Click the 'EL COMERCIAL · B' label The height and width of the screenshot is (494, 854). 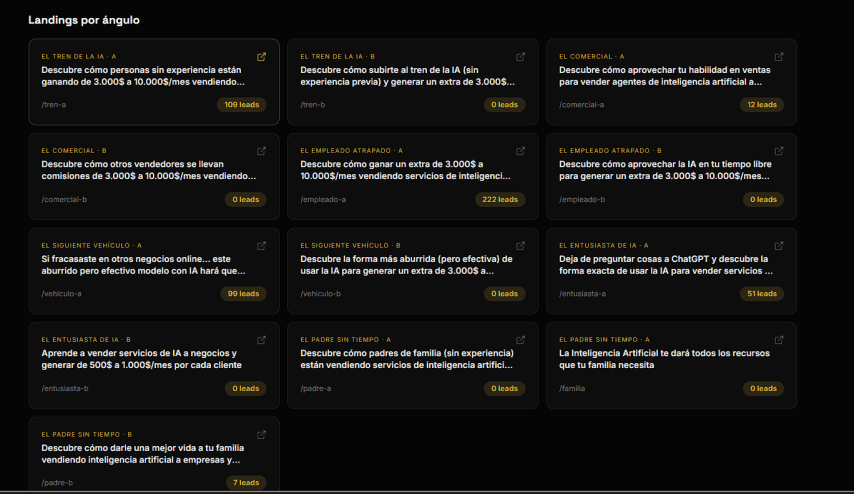pyautogui.click(x=74, y=151)
